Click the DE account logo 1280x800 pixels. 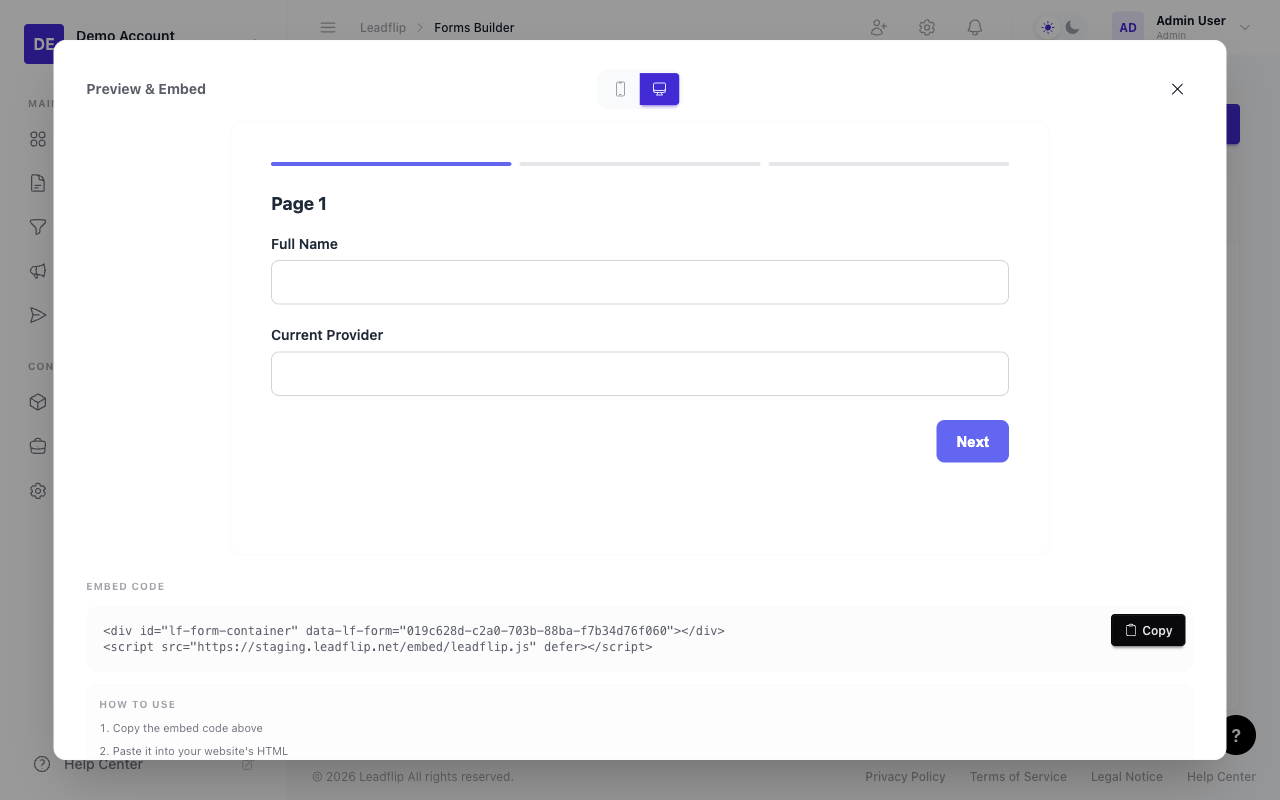tap(44, 44)
